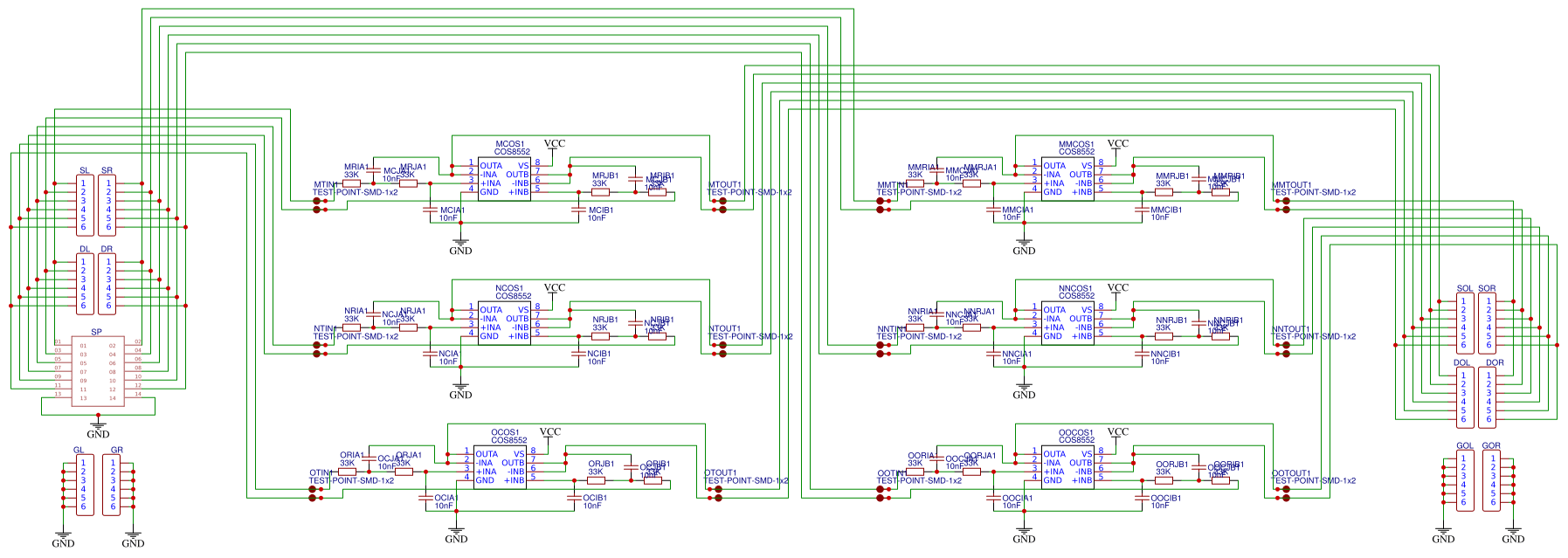
Task: Select the ORIA1 33K resistor
Action: pos(347,472)
